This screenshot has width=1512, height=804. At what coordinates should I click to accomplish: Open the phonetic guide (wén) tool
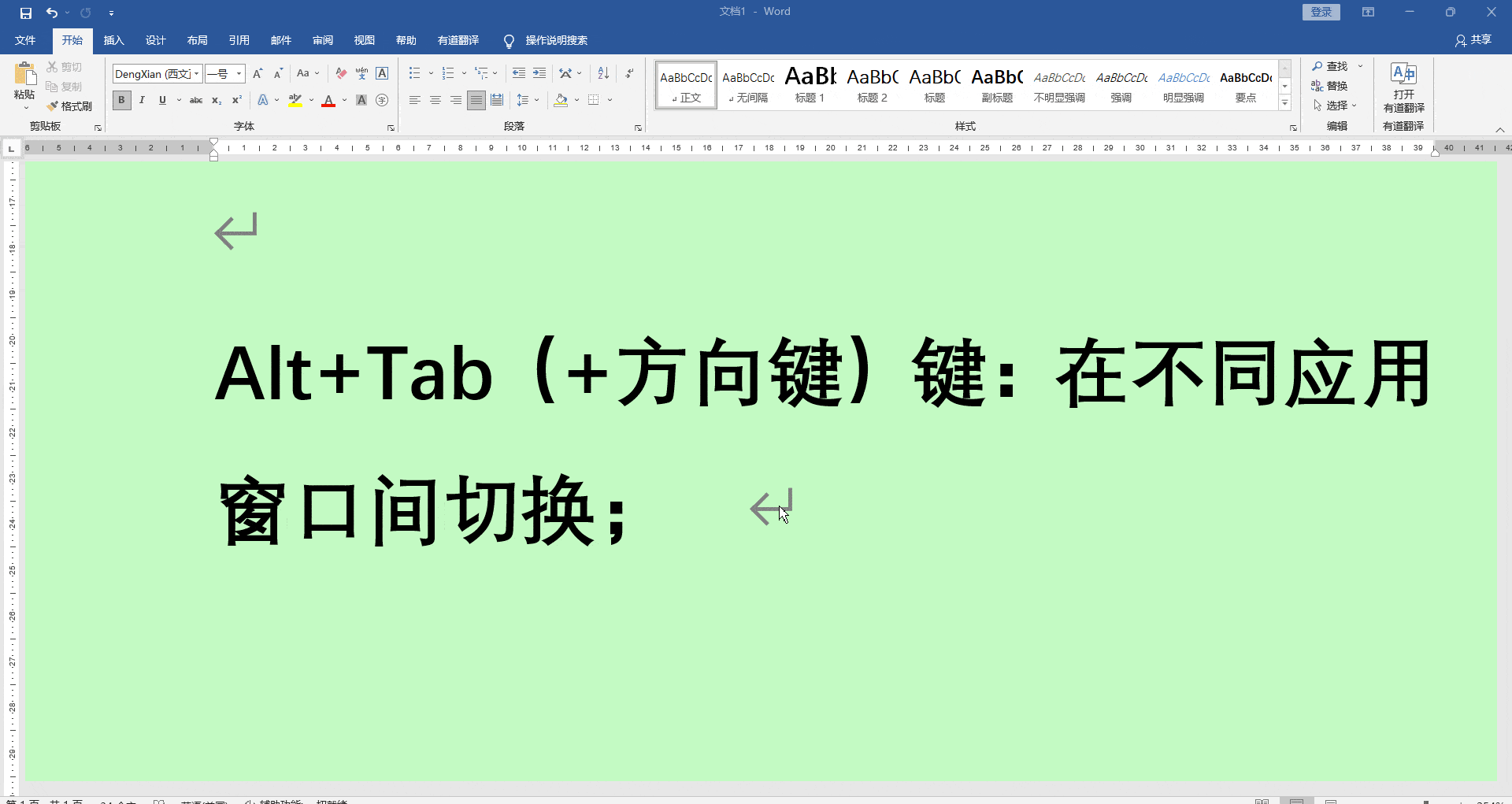tap(361, 74)
